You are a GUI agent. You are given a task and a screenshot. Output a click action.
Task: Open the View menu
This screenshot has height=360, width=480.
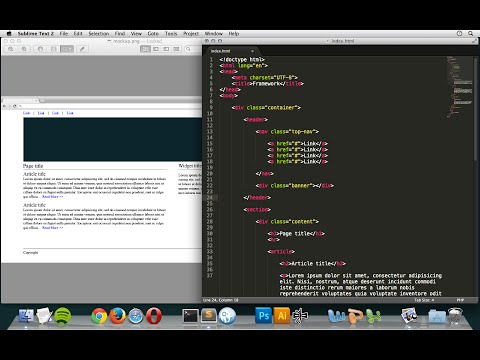click(136, 34)
